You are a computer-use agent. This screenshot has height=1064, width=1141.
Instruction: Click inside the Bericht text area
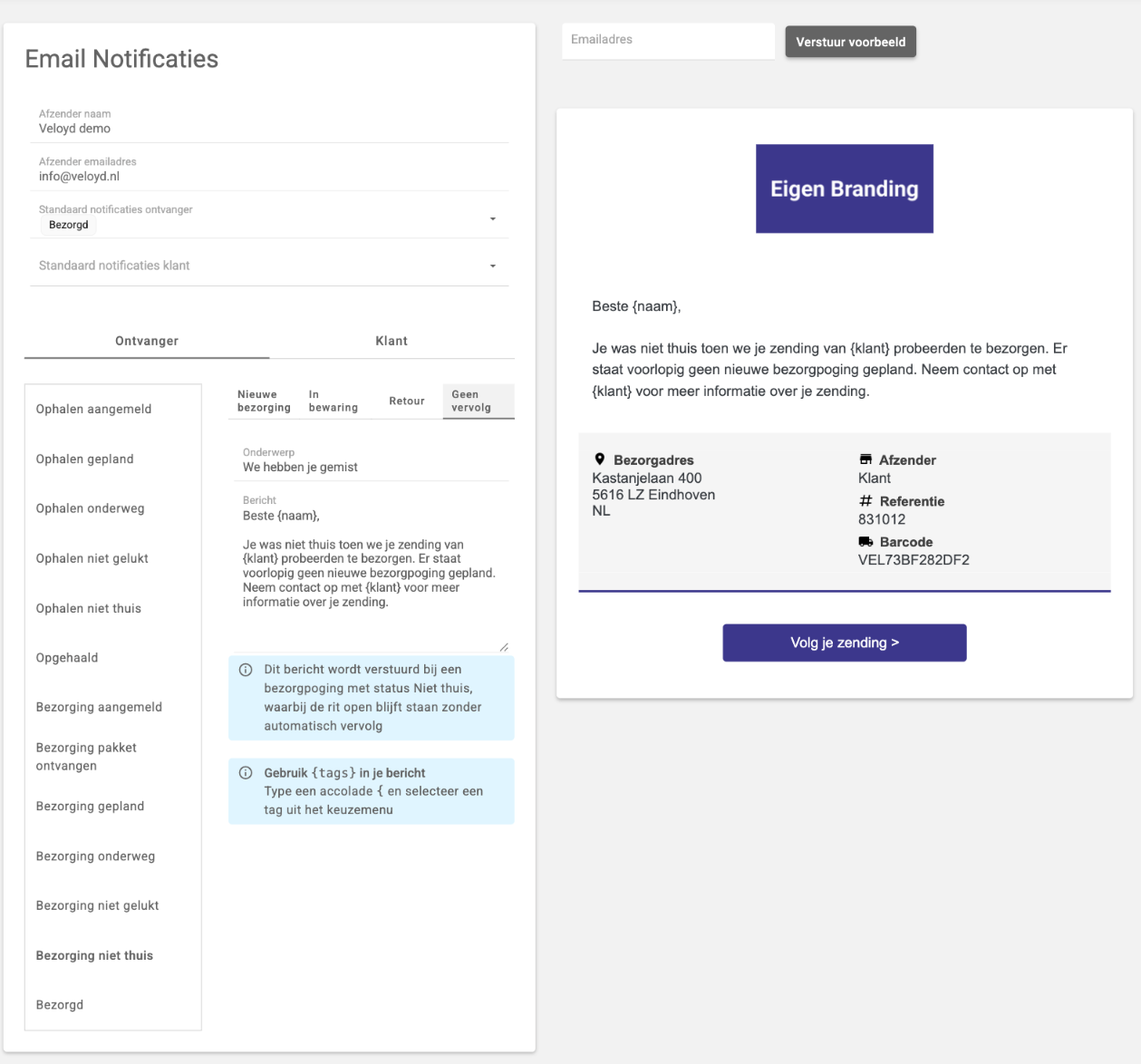(x=372, y=571)
